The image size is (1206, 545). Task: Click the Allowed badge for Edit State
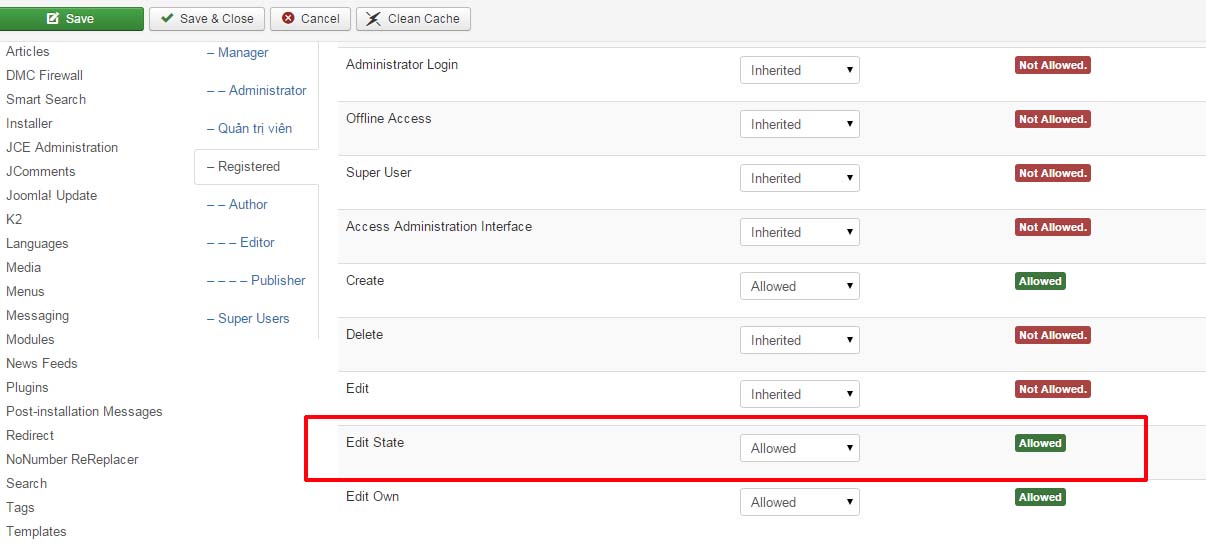click(x=1040, y=443)
